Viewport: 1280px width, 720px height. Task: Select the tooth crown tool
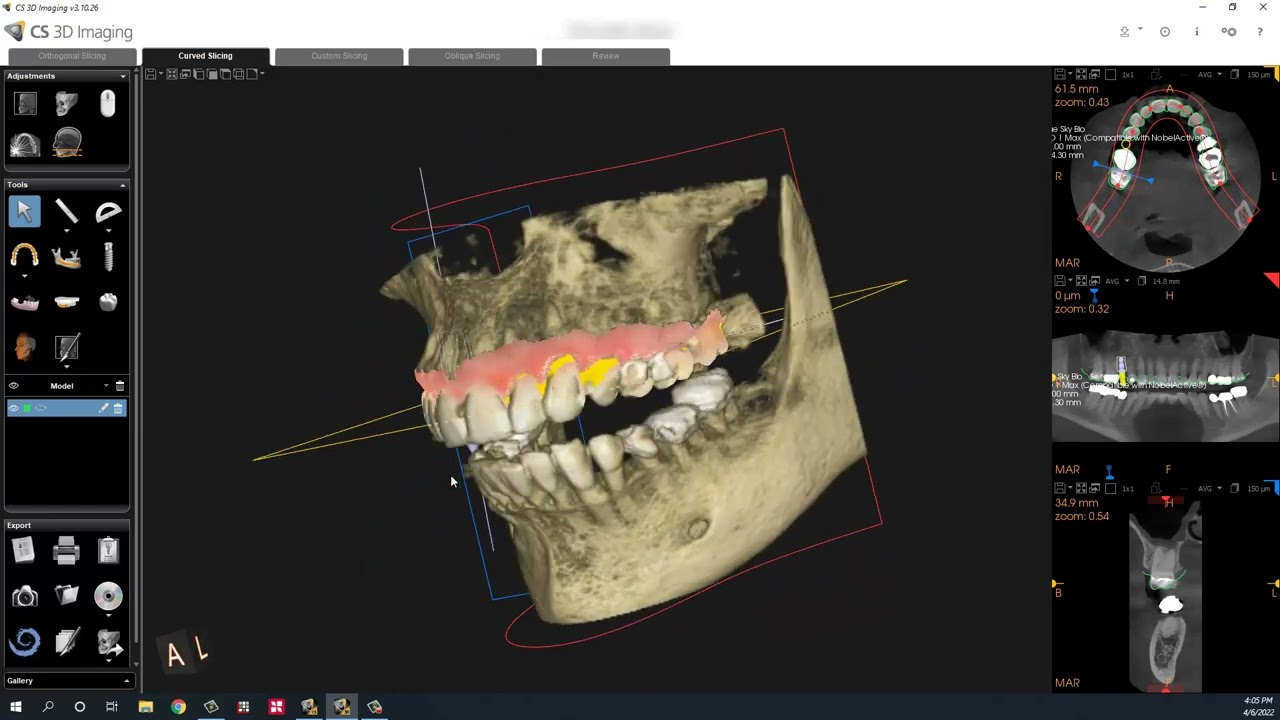point(108,302)
